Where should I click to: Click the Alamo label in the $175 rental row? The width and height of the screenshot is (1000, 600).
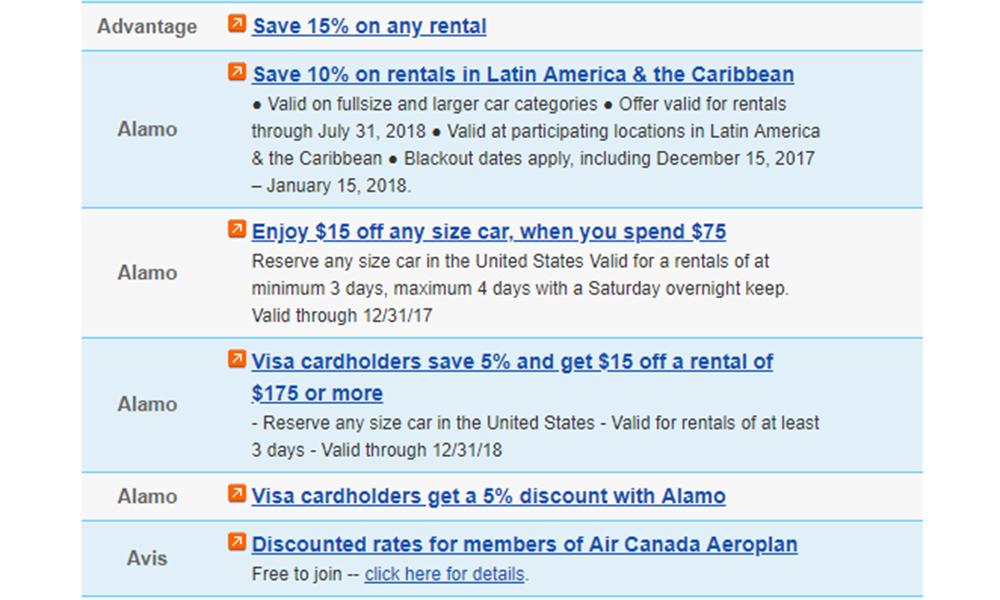coord(147,404)
